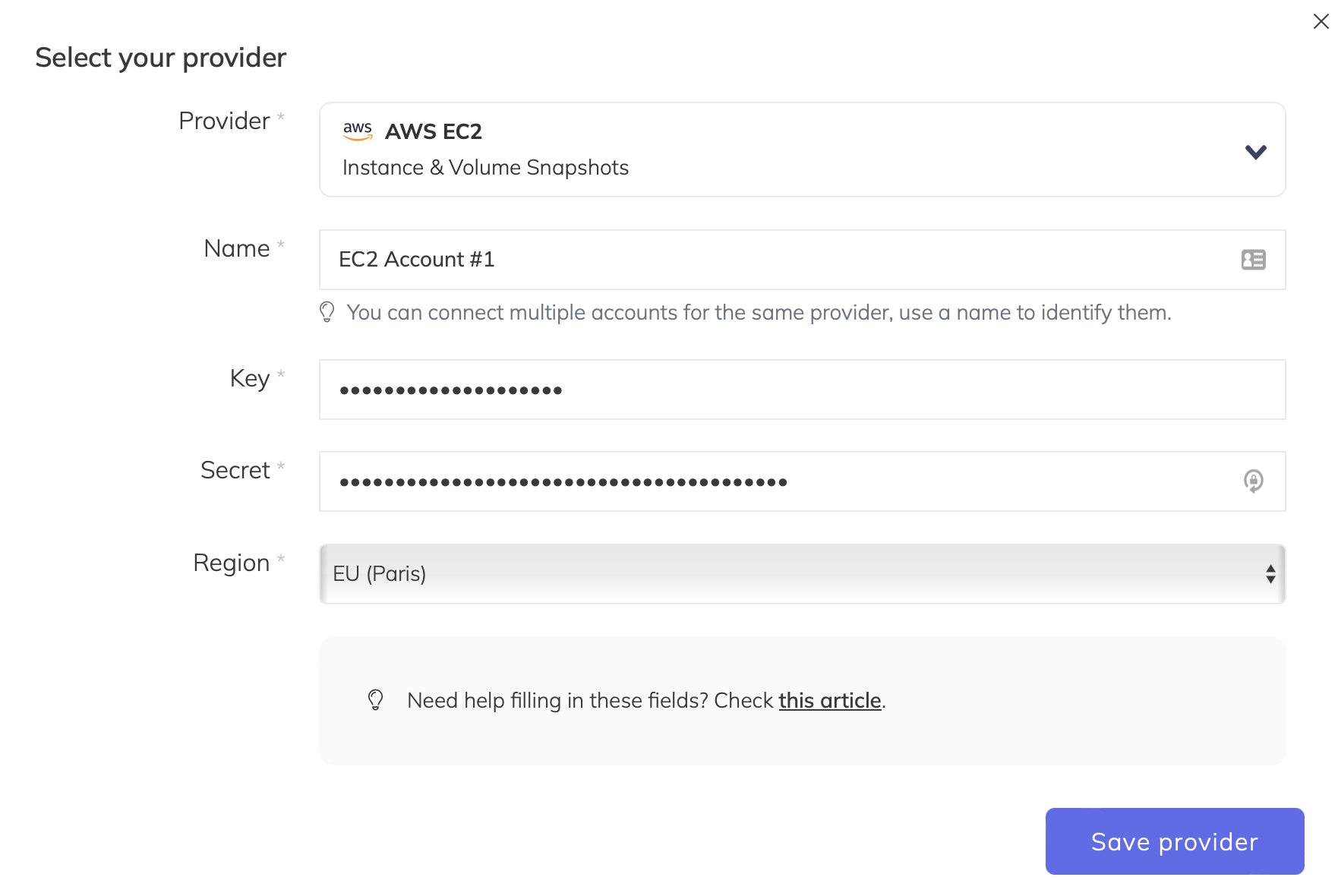Click the X to dismiss the provider dialog
1338x896 pixels.
pos(1320,21)
